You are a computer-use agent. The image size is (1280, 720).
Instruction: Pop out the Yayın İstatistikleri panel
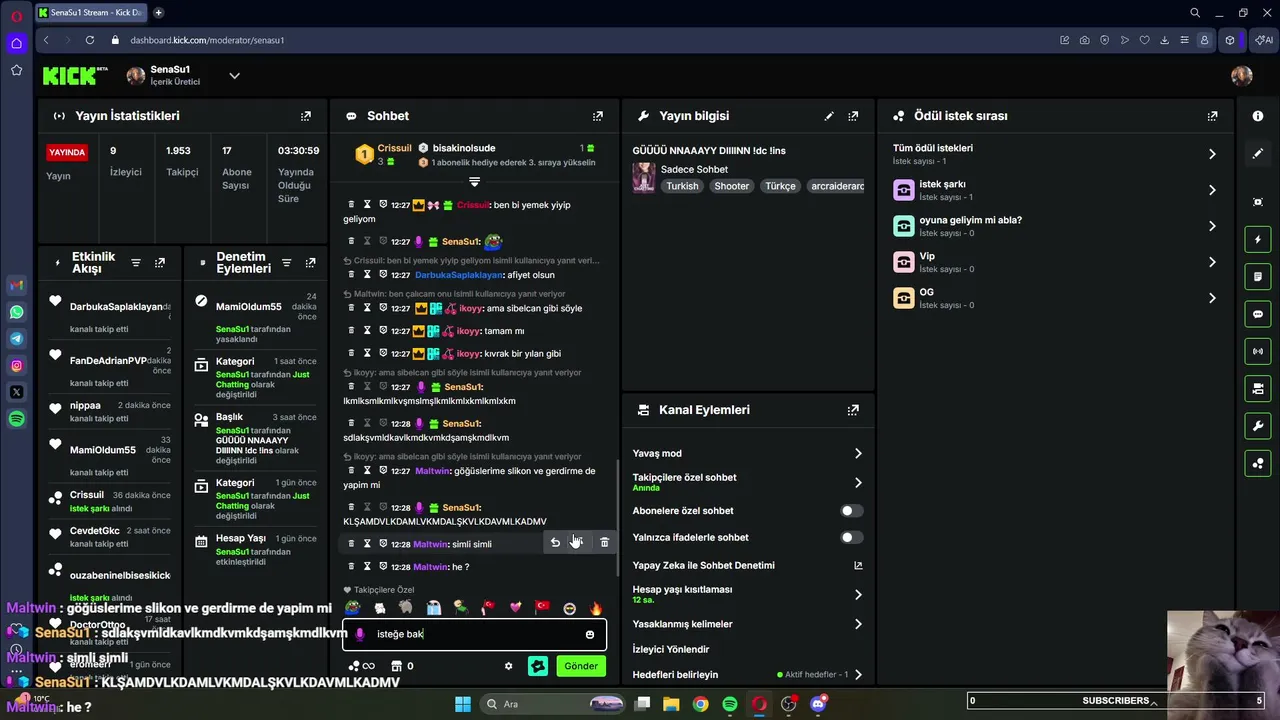[x=306, y=116]
